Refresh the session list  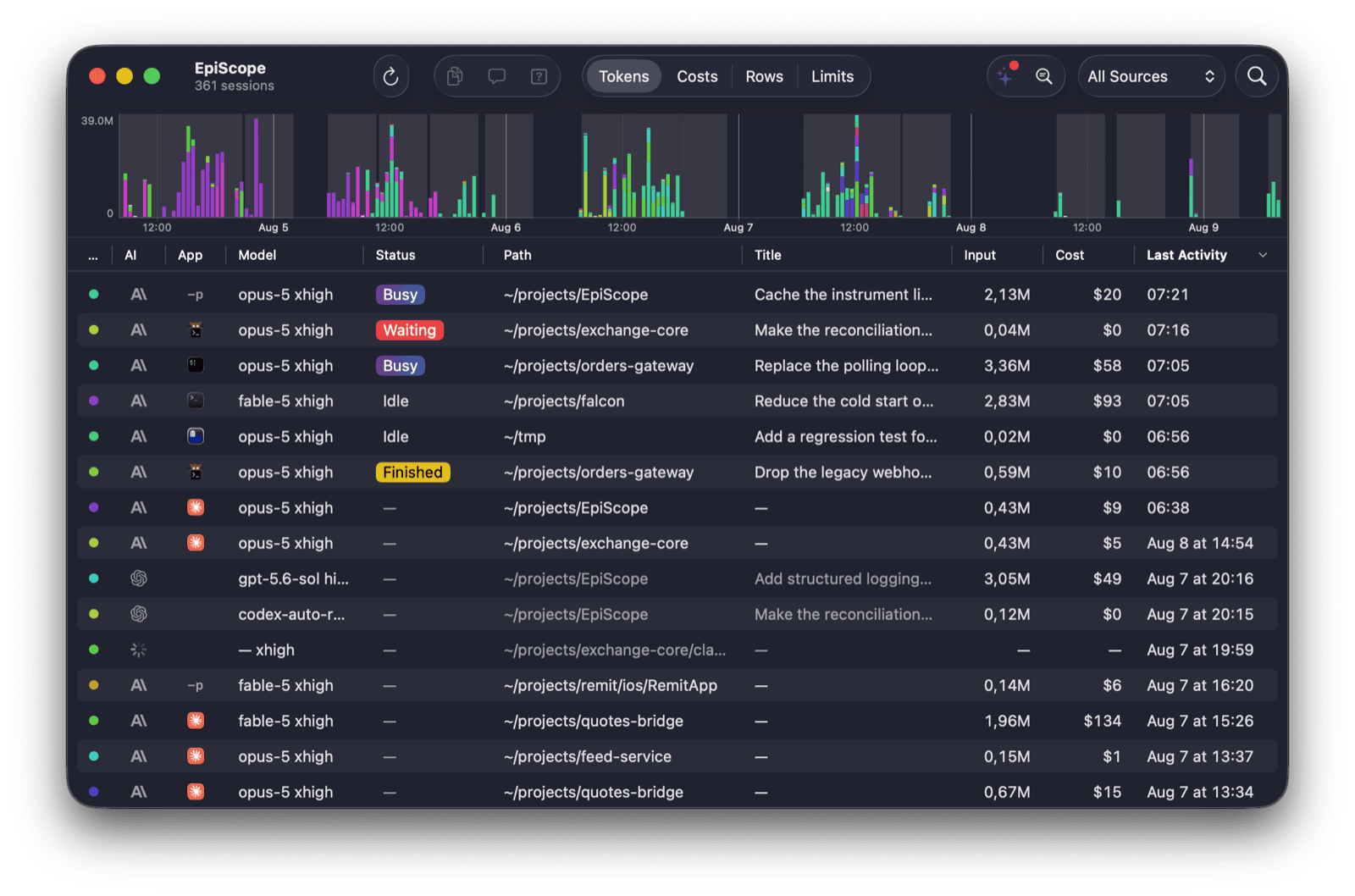[390, 77]
